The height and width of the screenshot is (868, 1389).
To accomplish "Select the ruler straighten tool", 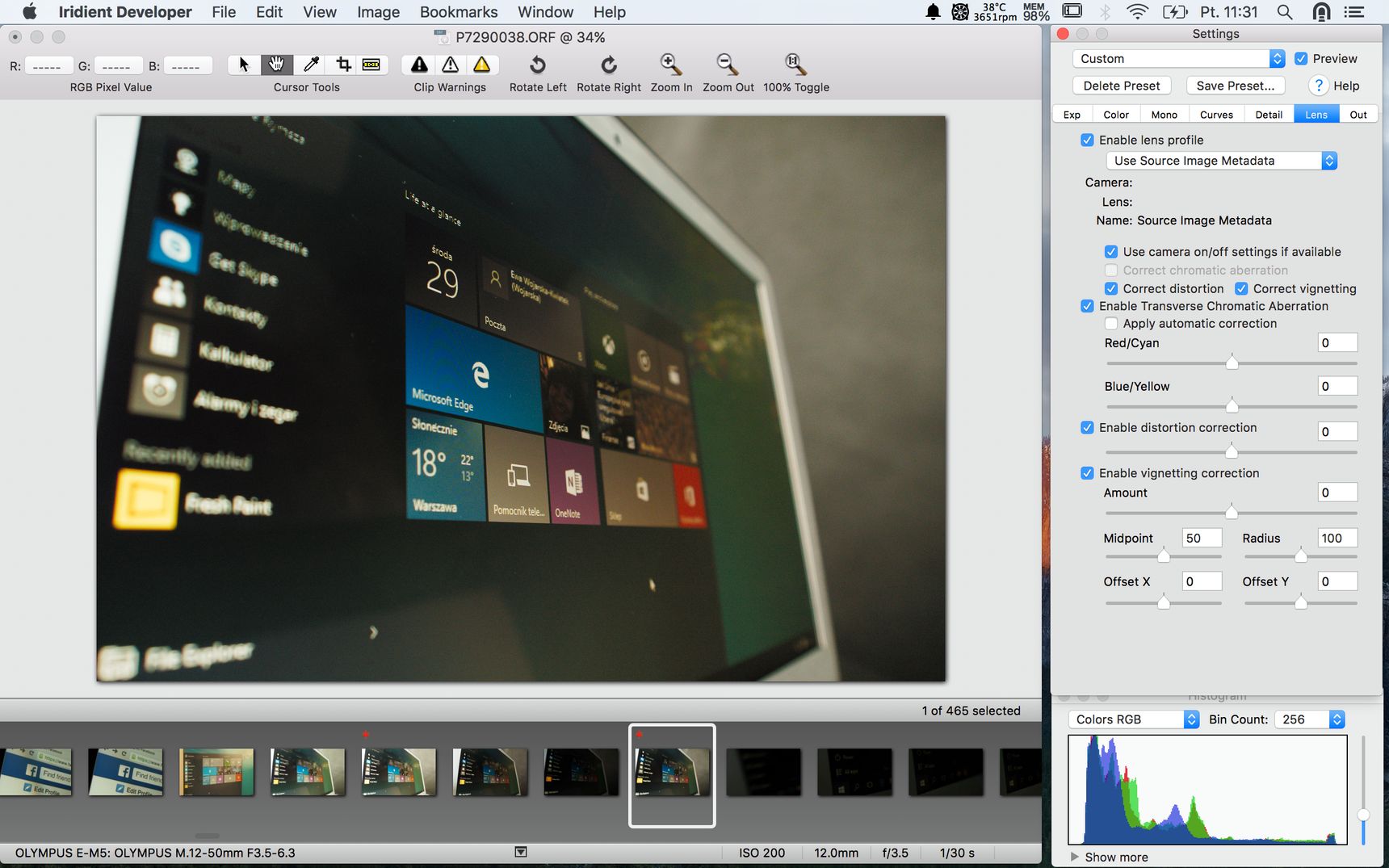I will click(x=371, y=65).
